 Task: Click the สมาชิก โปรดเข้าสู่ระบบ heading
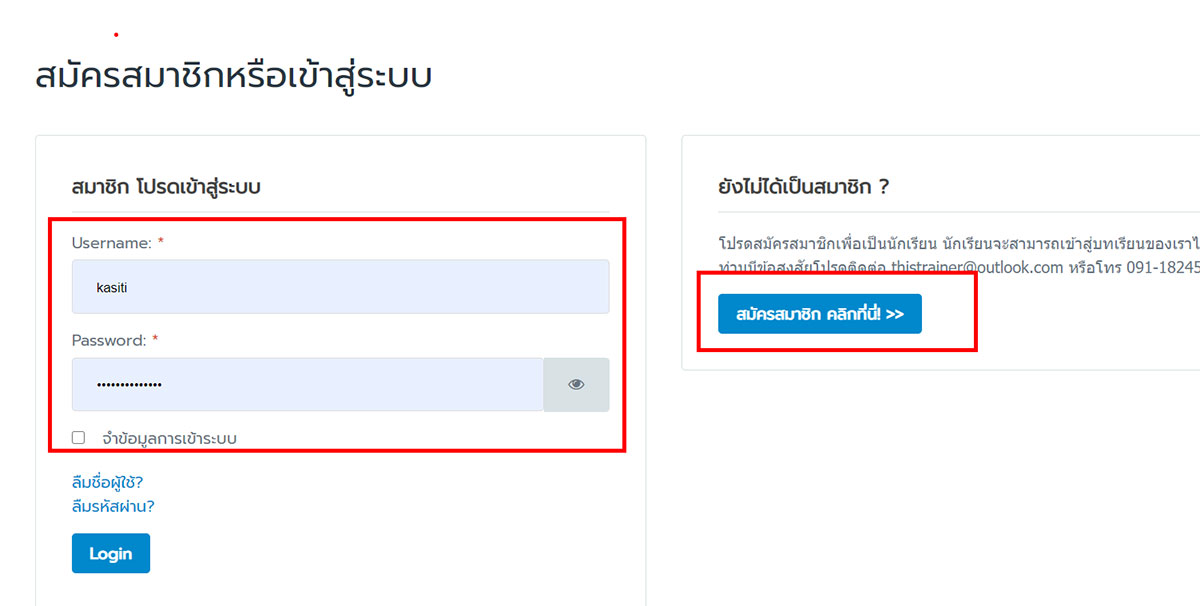[166, 186]
